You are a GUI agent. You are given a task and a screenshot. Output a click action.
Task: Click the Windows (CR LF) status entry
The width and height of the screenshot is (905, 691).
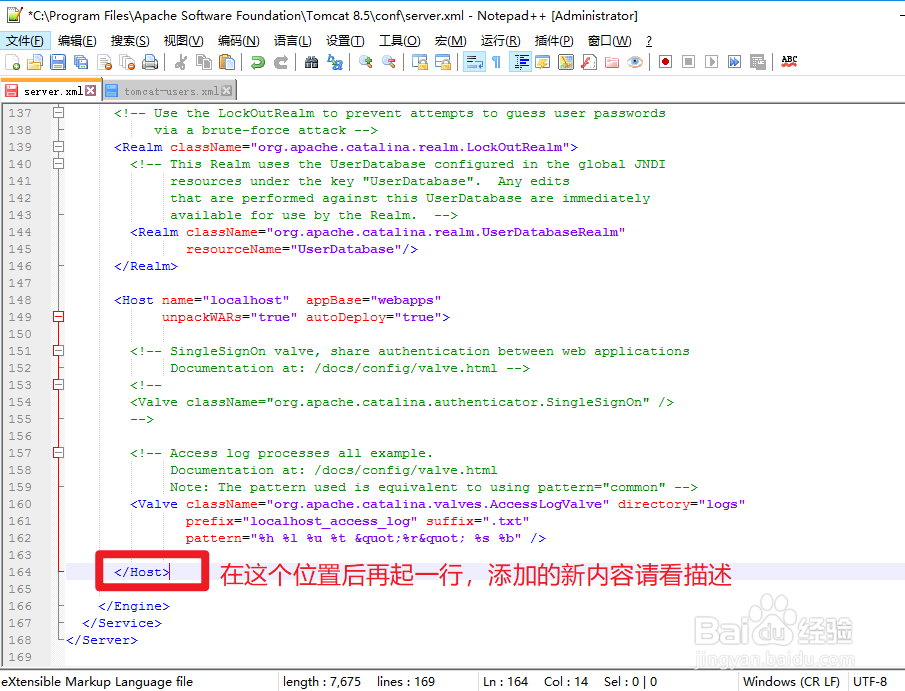(x=791, y=682)
